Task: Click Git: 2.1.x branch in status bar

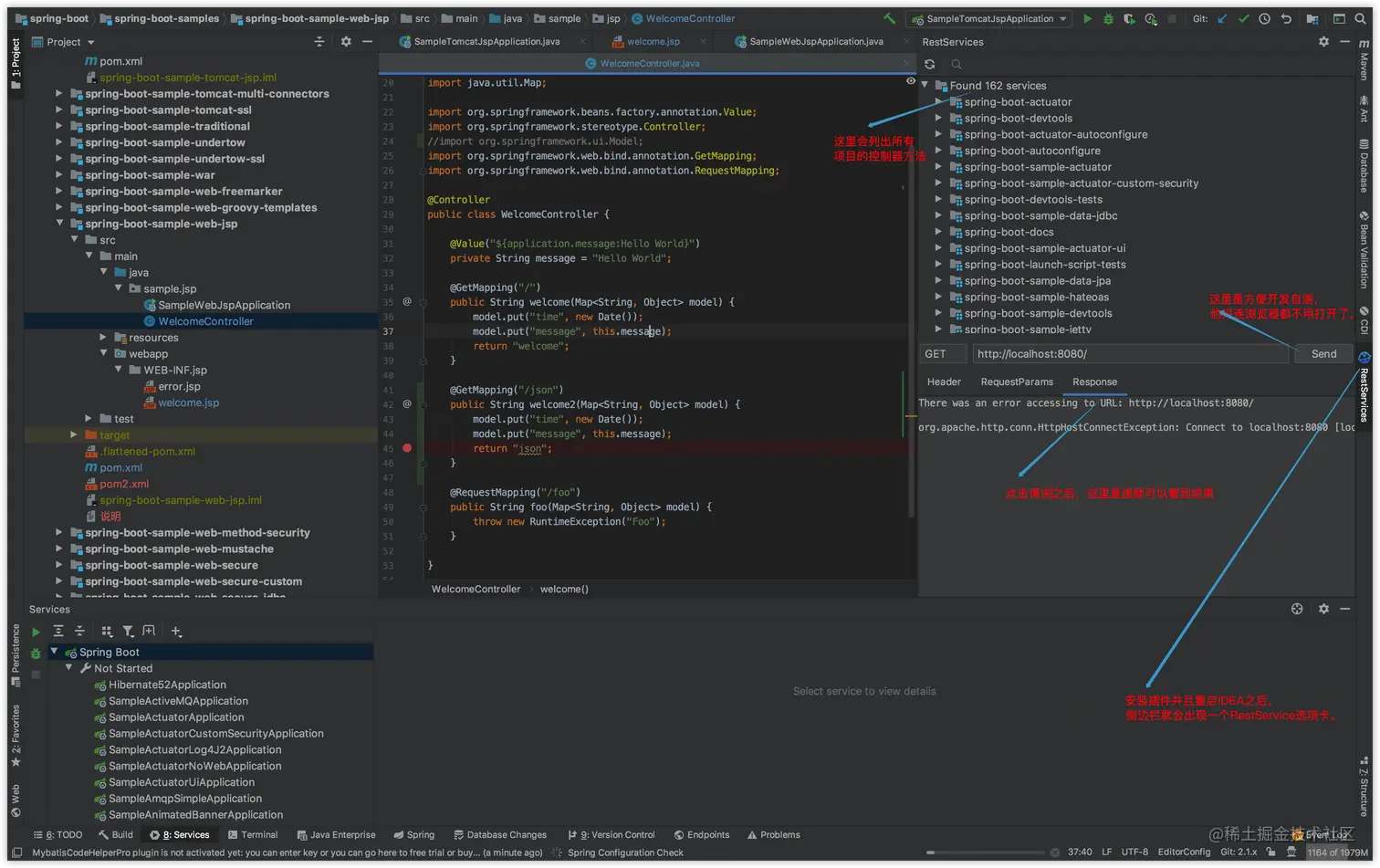Action: tap(1239, 852)
